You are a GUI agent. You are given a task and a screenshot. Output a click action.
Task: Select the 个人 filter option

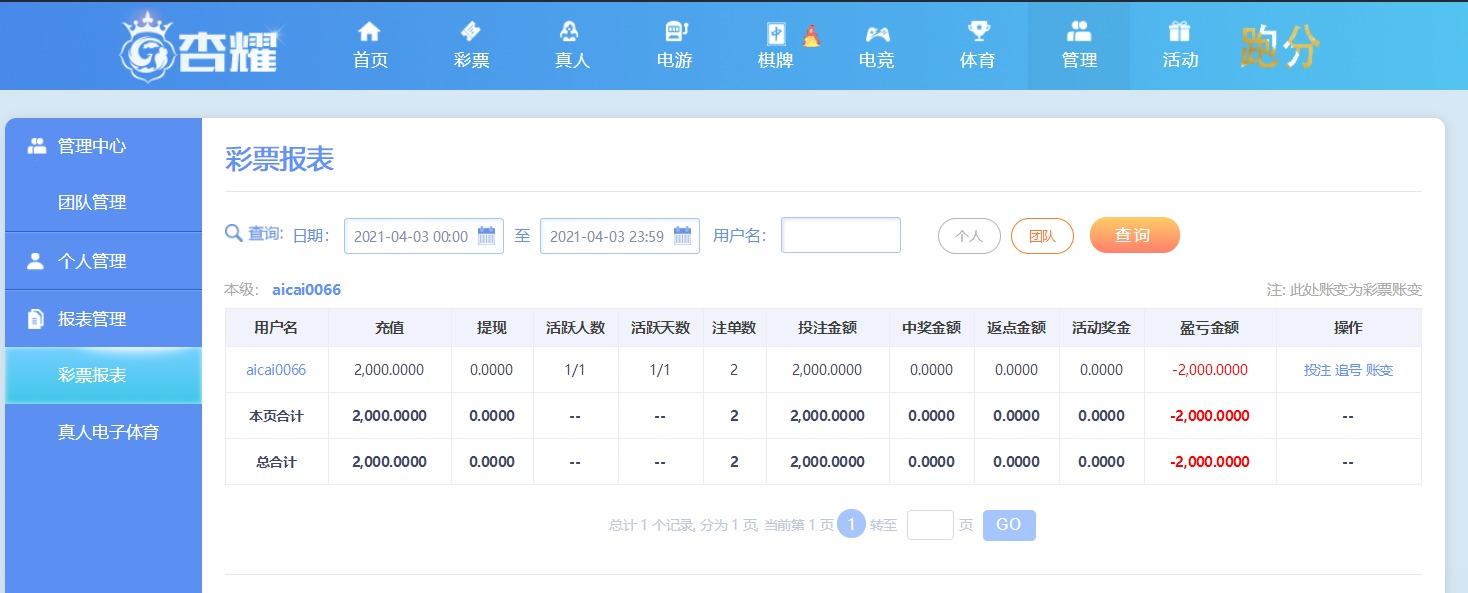pyautogui.click(x=969, y=236)
